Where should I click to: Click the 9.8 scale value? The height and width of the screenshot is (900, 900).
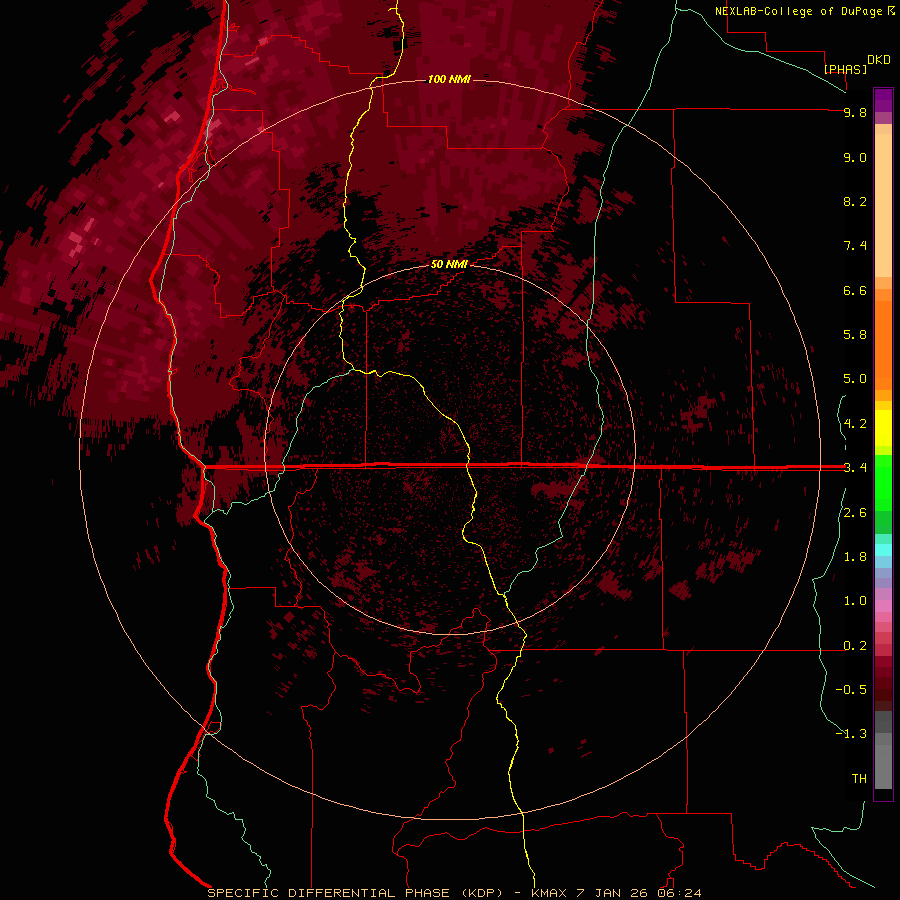pyautogui.click(x=855, y=112)
